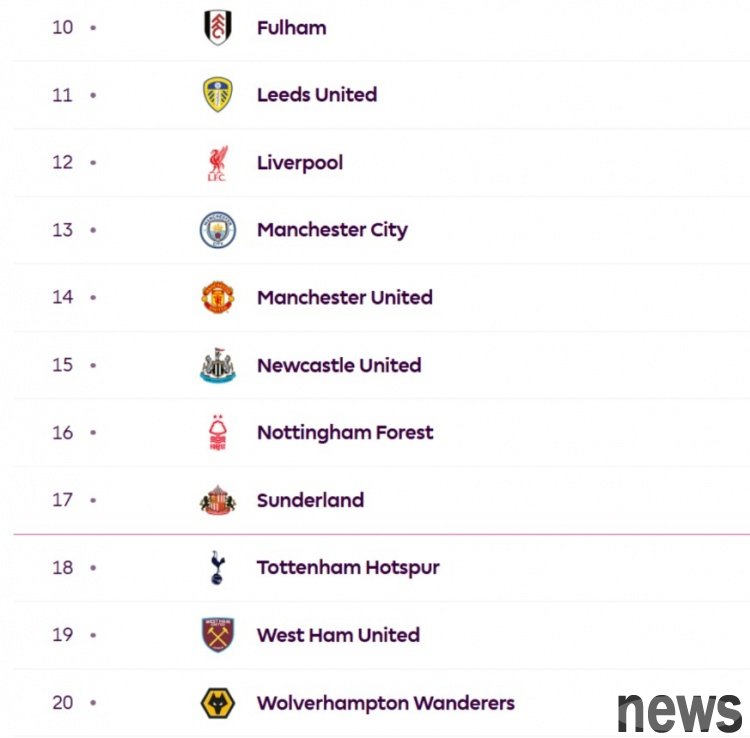Open the Wolverhampton Wanderers team link
The height and width of the screenshot is (738, 750).
click(x=386, y=703)
